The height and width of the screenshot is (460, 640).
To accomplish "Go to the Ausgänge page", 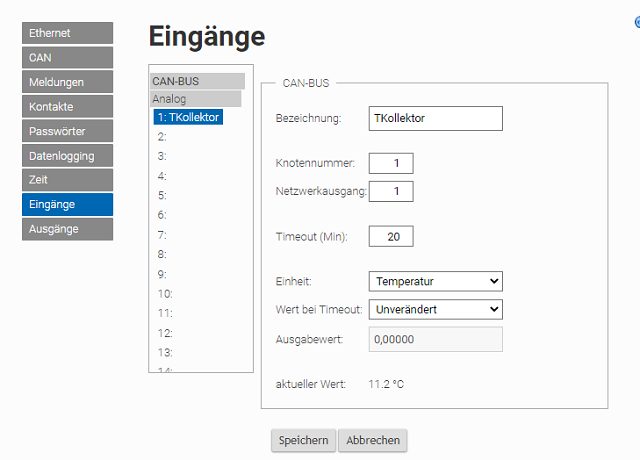I will [x=67, y=229].
